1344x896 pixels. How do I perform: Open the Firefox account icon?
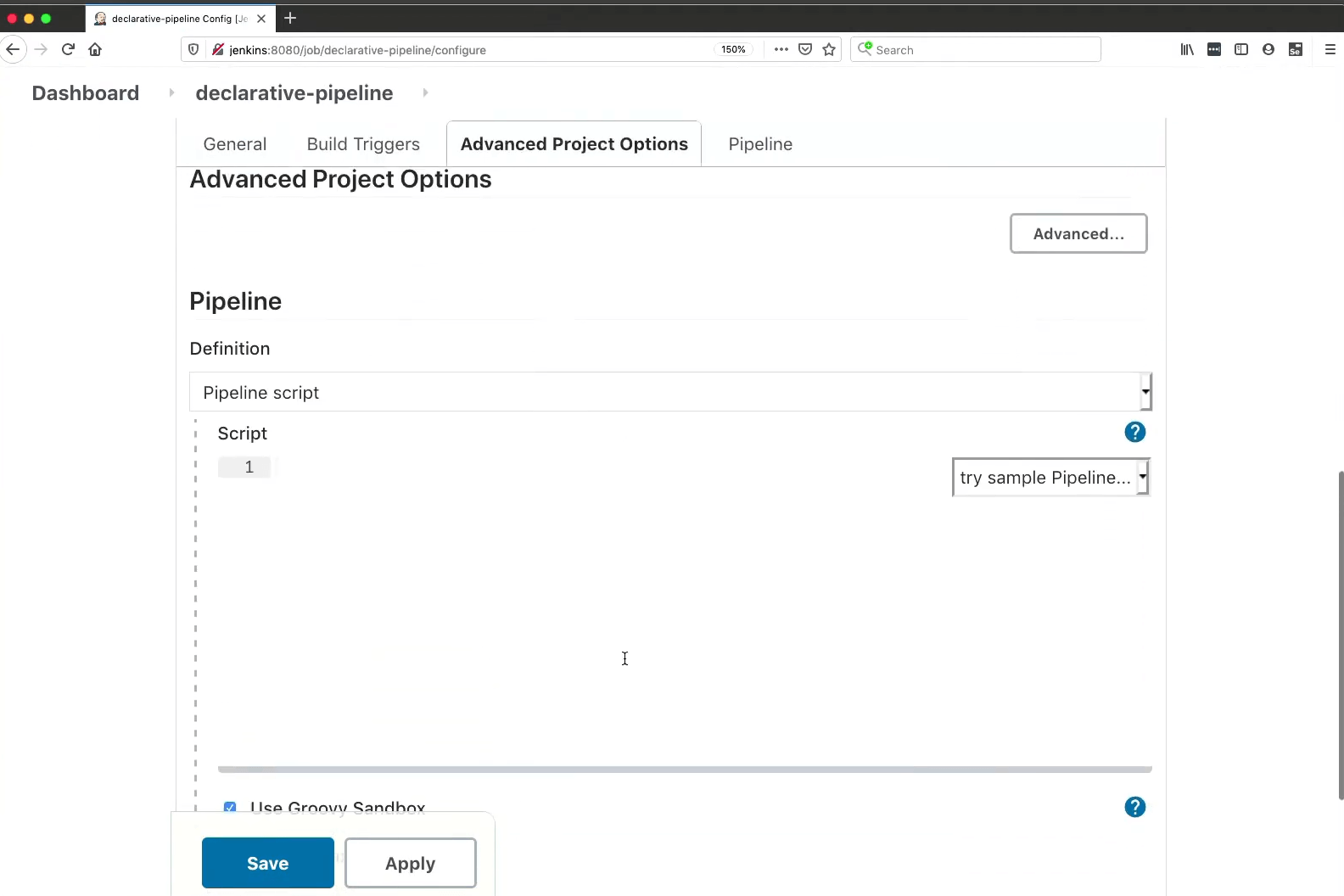pos(1268,49)
